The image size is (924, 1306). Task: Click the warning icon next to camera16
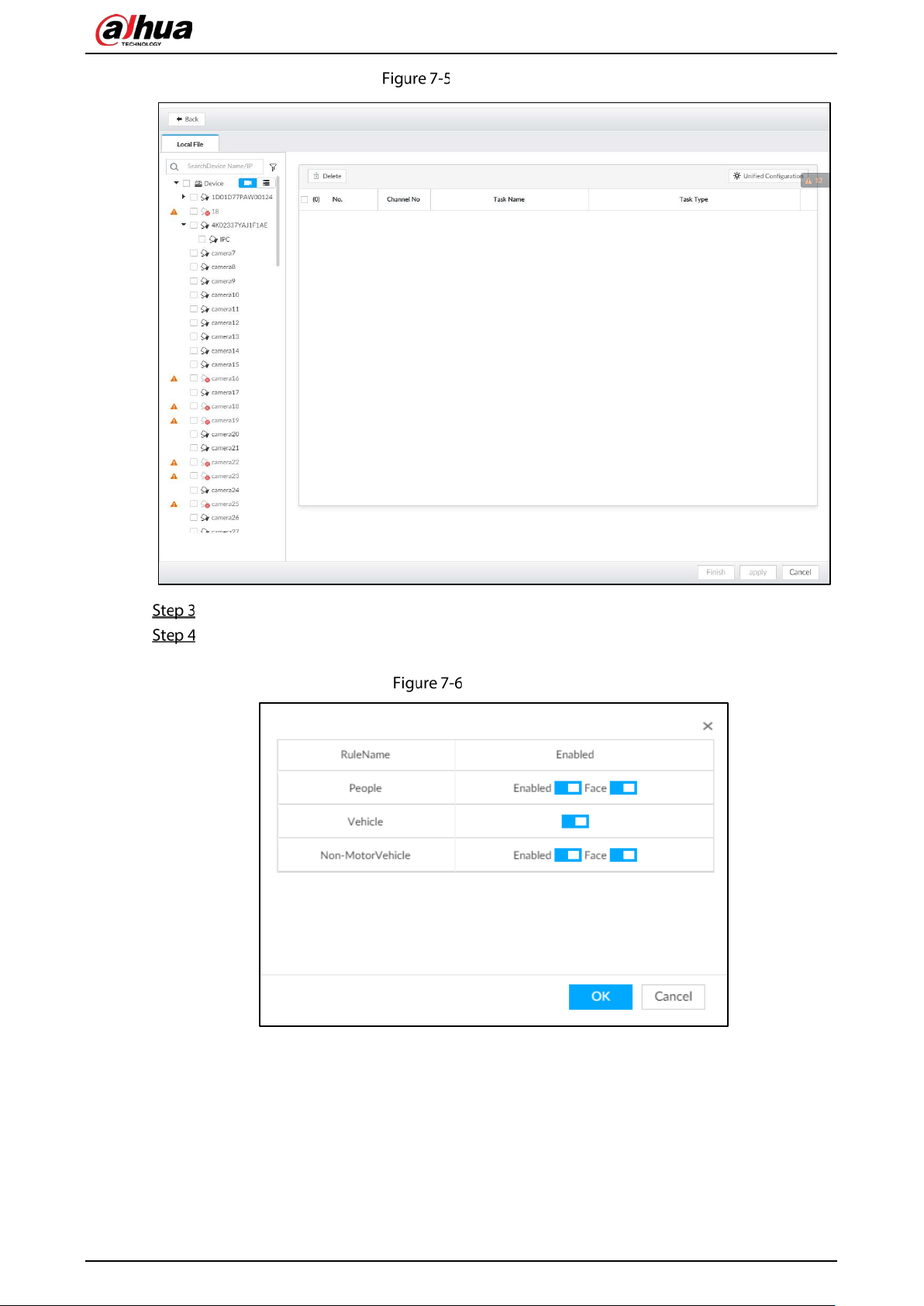[x=174, y=379]
